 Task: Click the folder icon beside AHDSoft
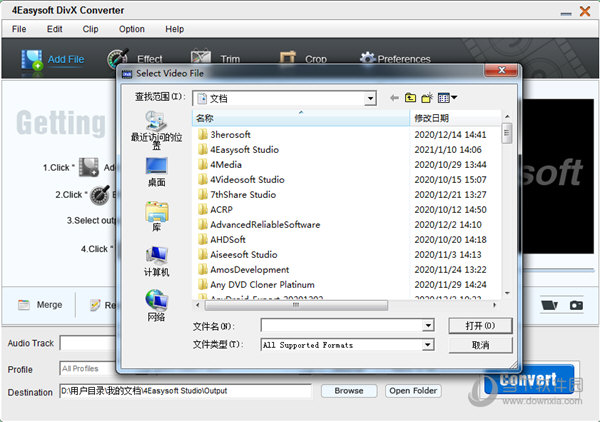click(202, 240)
